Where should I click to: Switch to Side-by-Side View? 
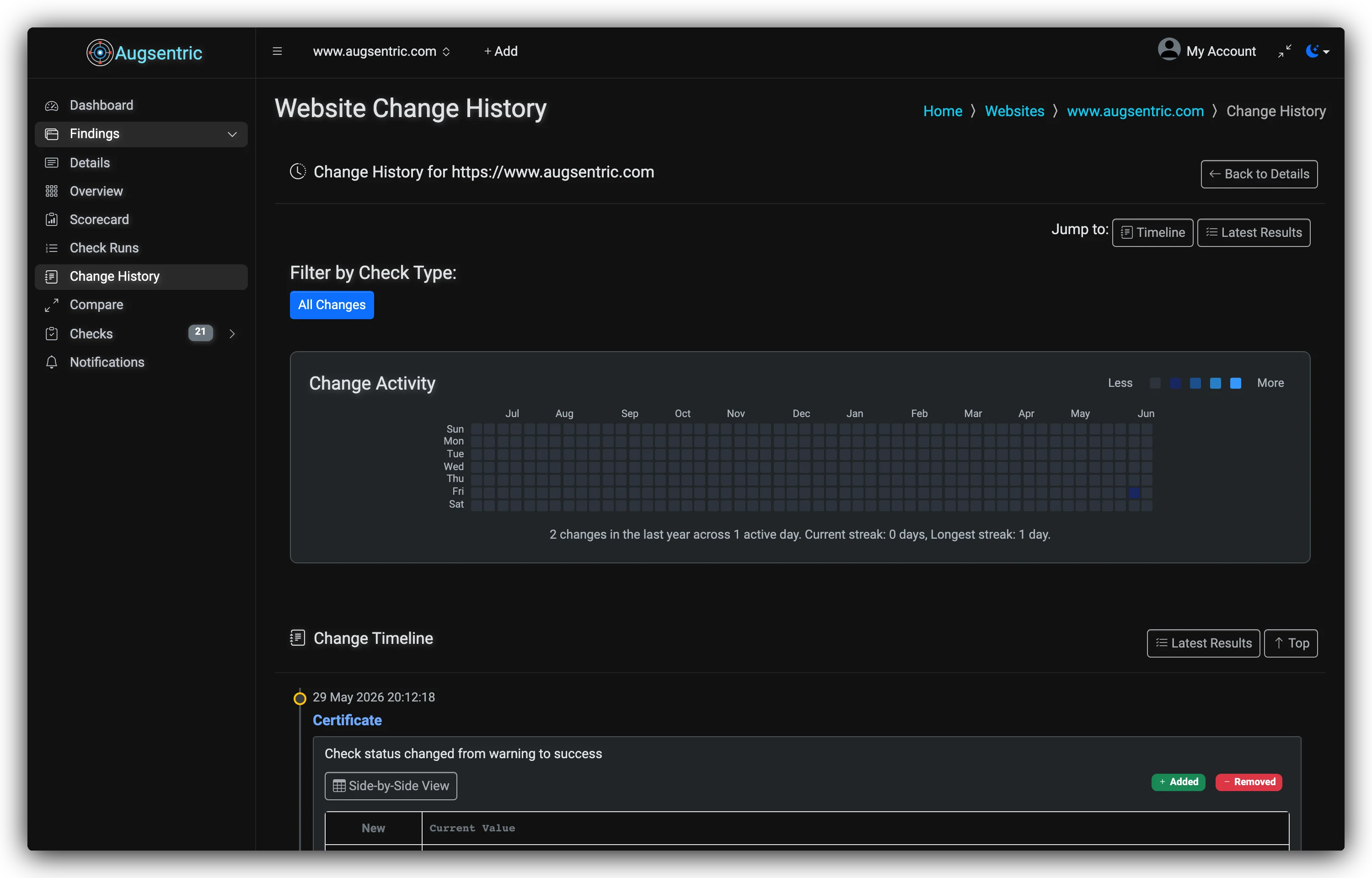[x=391, y=786]
